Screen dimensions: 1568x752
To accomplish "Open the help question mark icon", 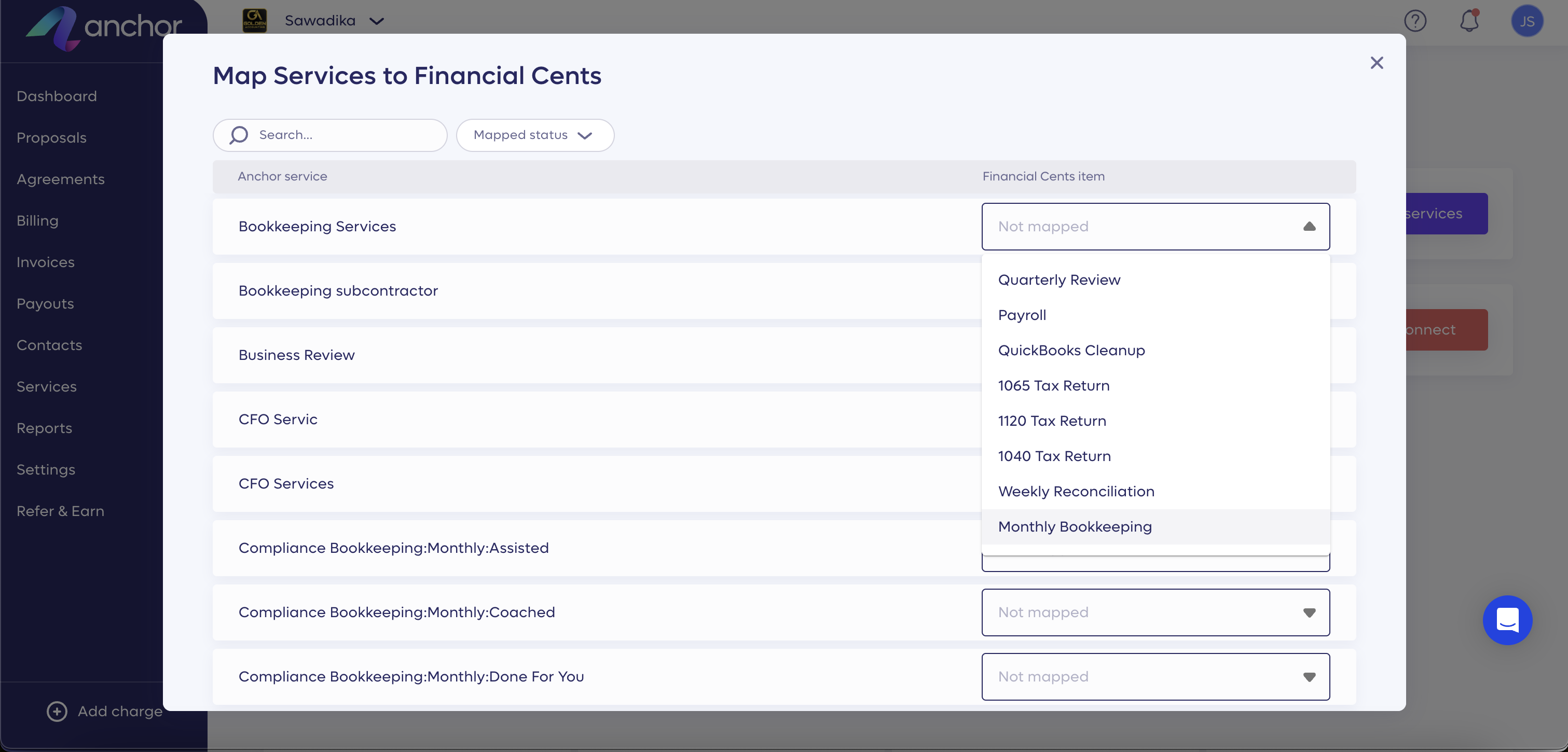I will pyautogui.click(x=1415, y=21).
